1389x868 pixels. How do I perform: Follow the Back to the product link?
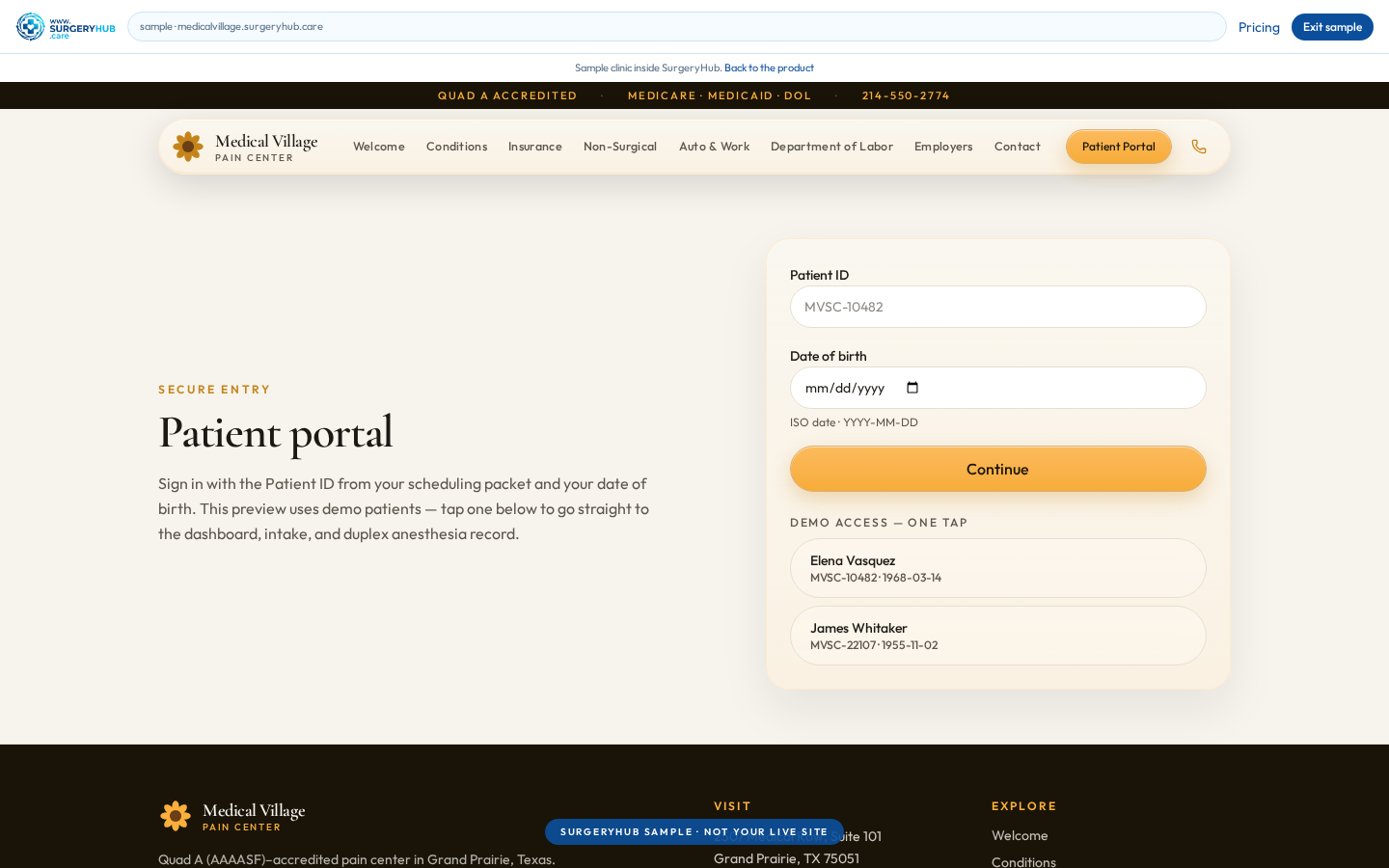pos(769,68)
